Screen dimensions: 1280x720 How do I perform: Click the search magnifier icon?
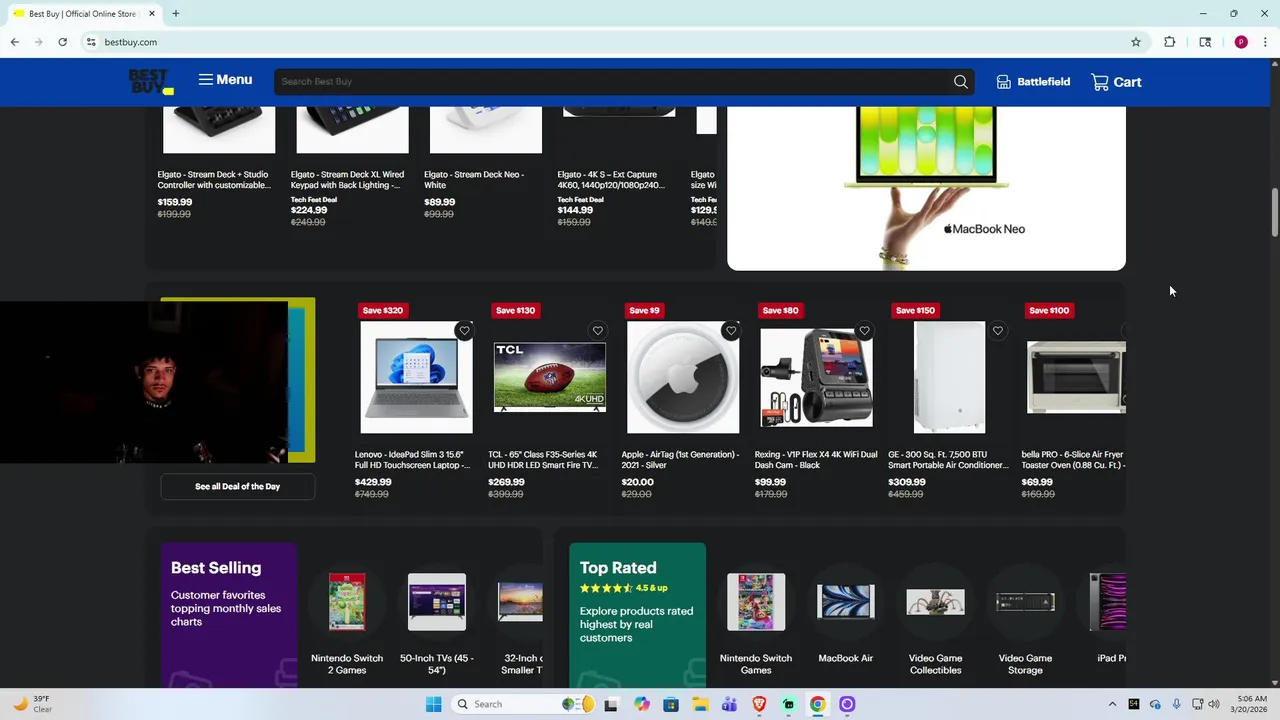tap(961, 82)
